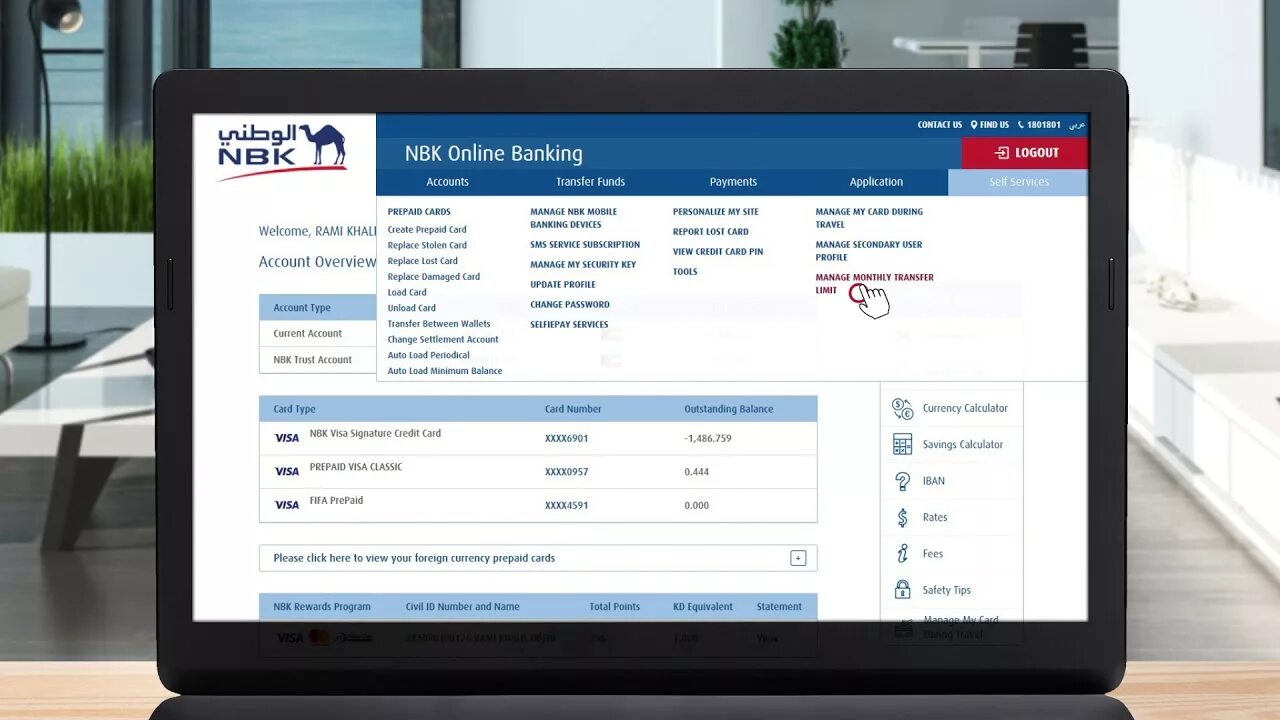Click outstanding balance -1,486.759
Image resolution: width=1280 pixels, height=720 pixels.
(708, 439)
